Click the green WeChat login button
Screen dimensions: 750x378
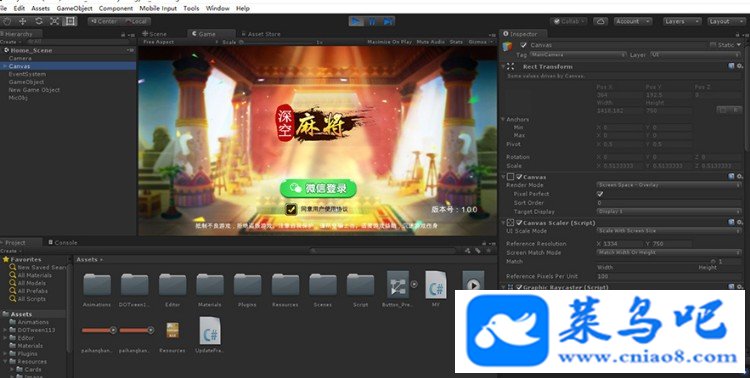[319, 189]
